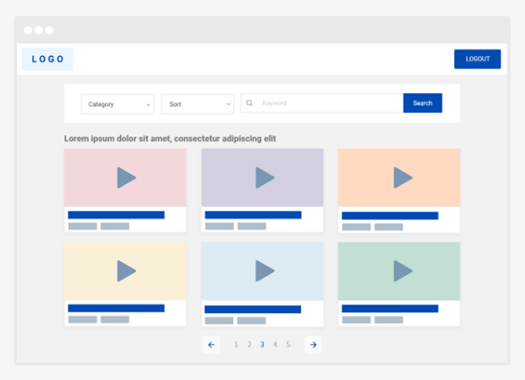Select page 5 in pagination
This screenshot has height=380, width=525.
pos(288,345)
